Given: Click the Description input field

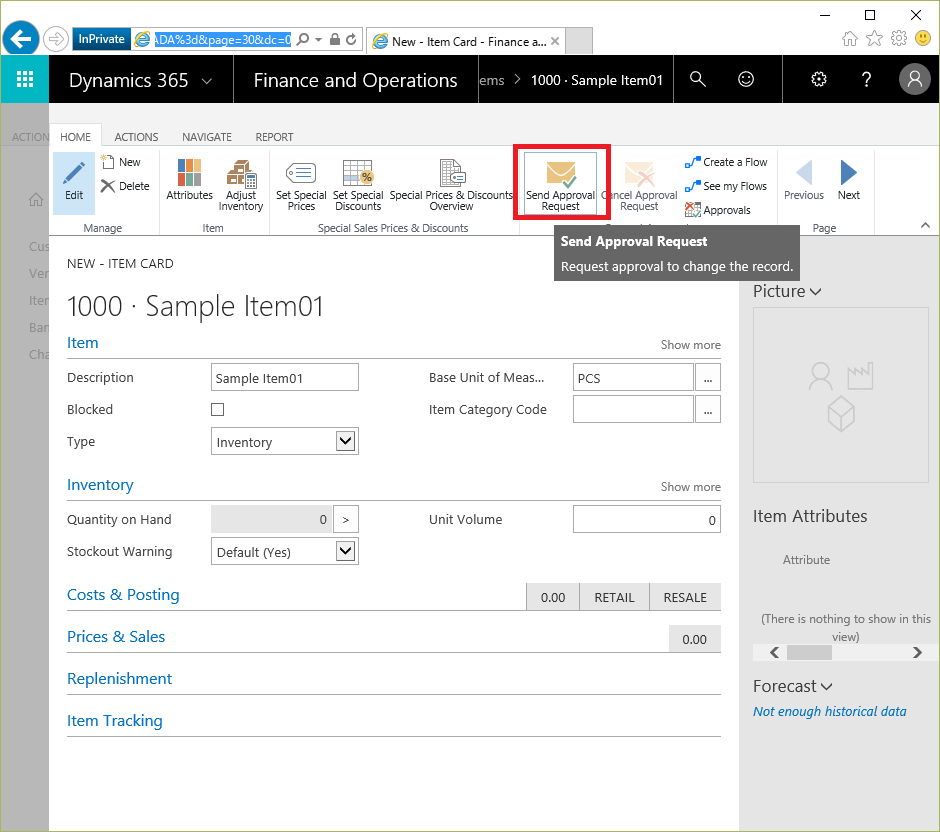Looking at the screenshot, I should coord(285,378).
